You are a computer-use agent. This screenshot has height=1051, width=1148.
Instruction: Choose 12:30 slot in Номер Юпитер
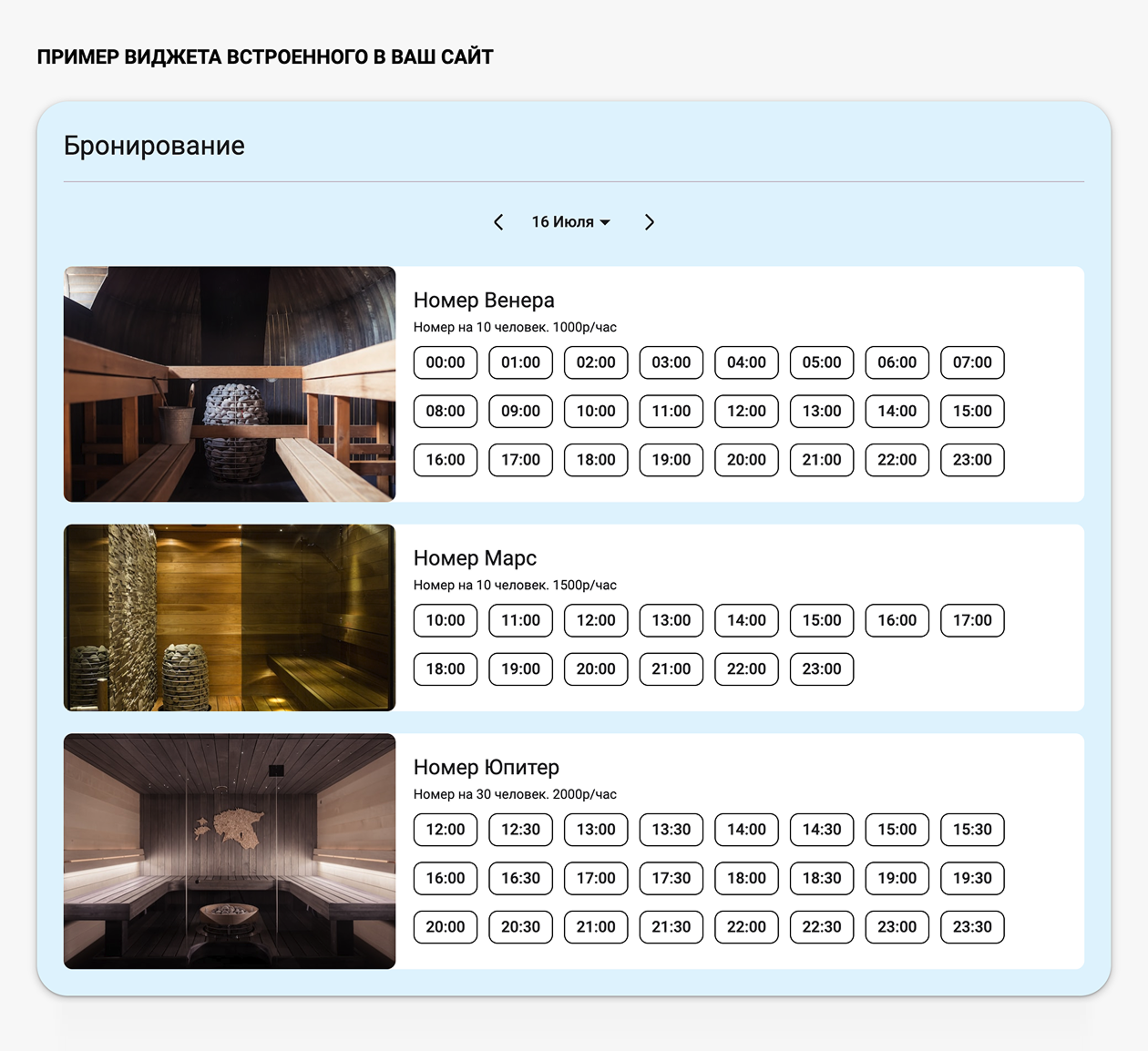521,830
